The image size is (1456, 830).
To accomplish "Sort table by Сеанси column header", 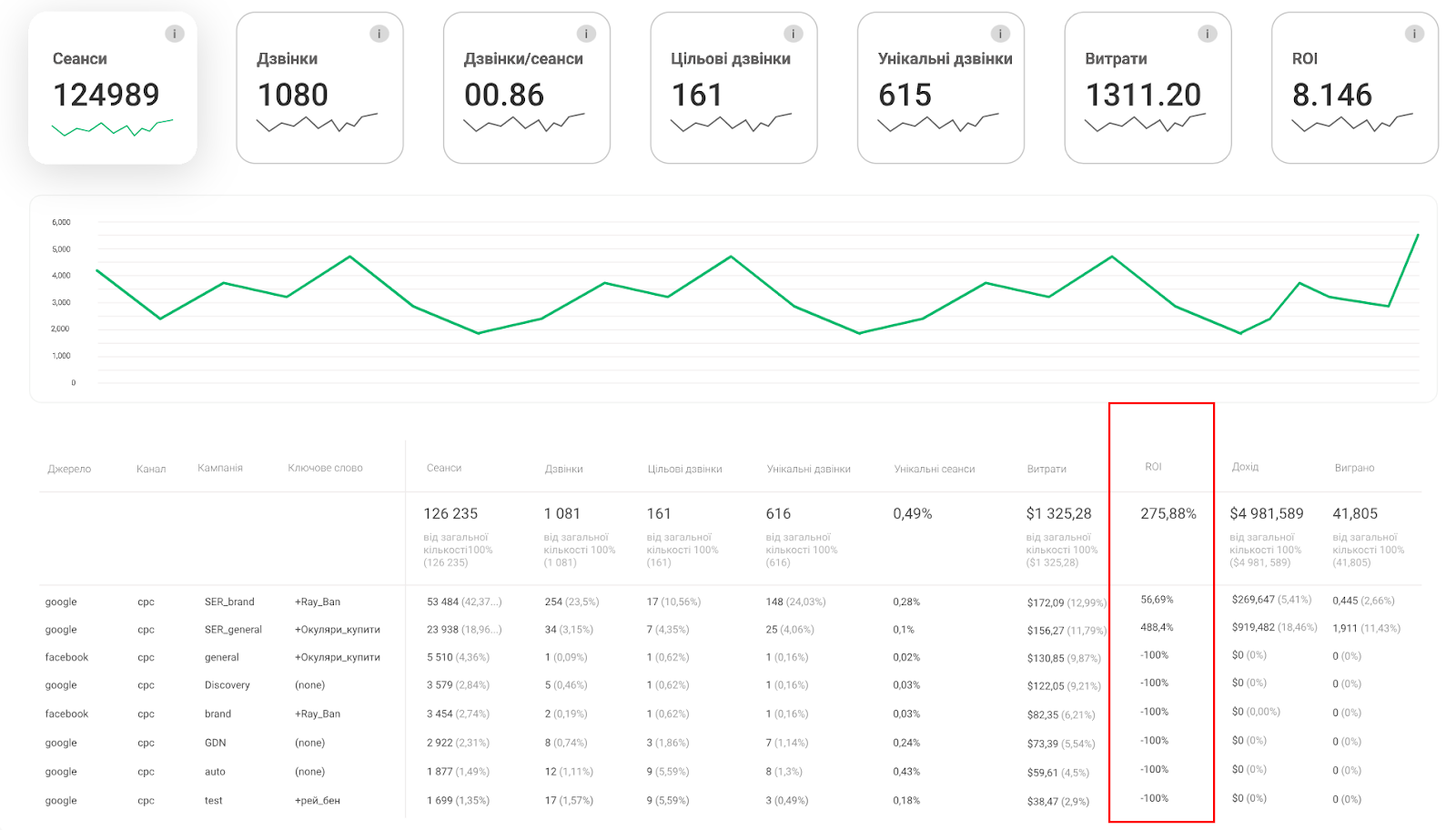I will pyautogui.click(x=444, y=468).
